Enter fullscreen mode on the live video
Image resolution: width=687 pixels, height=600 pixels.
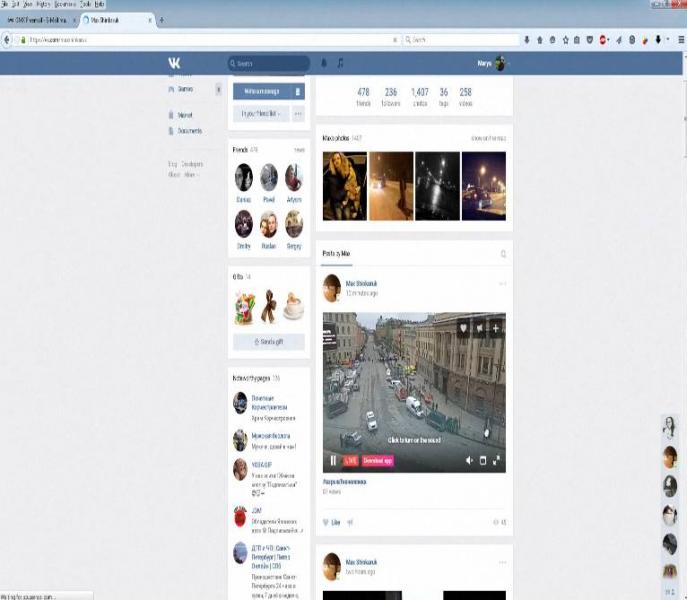pos(497,460)
